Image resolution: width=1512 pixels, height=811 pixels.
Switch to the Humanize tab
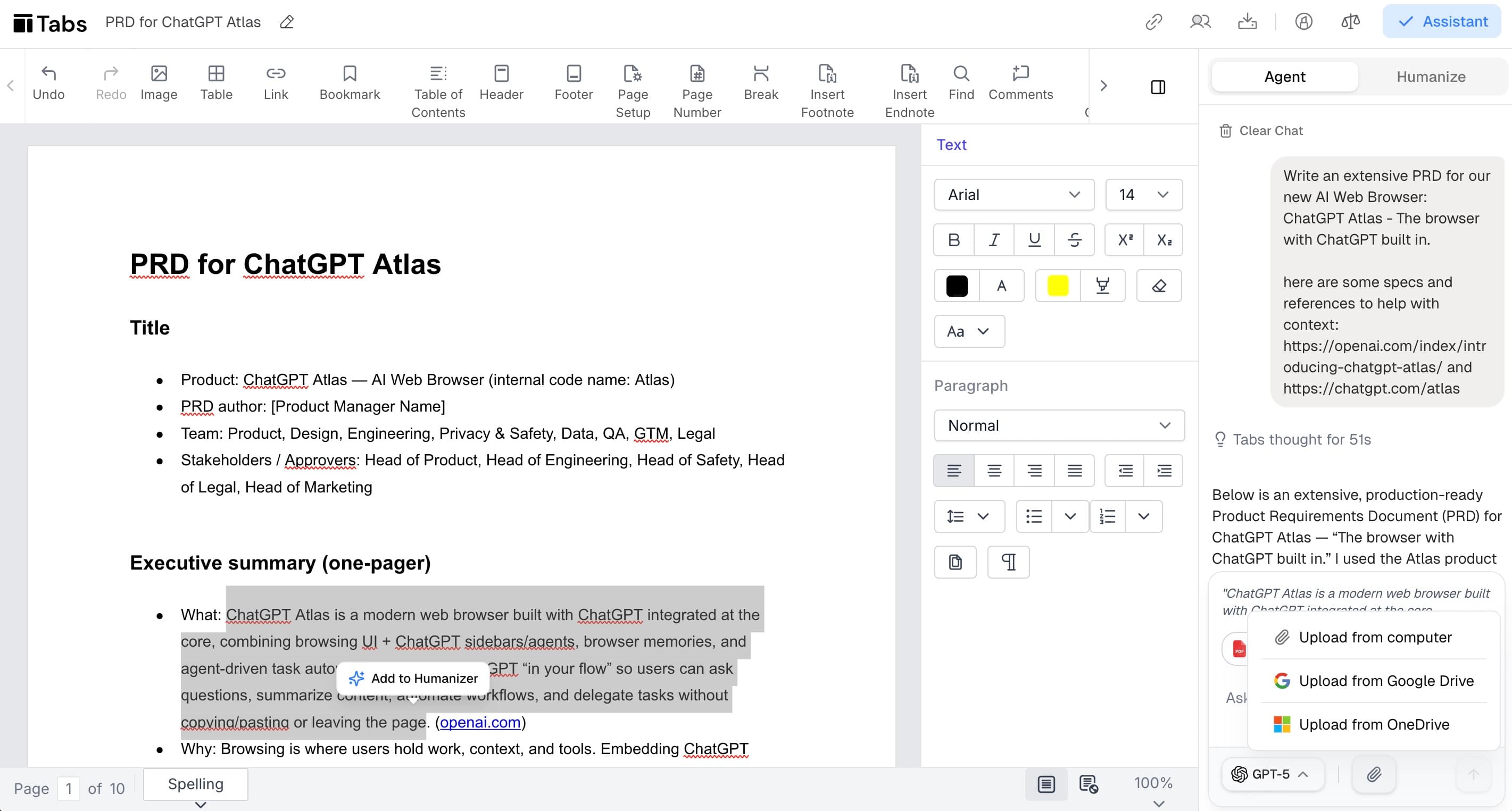point(1432,76)
